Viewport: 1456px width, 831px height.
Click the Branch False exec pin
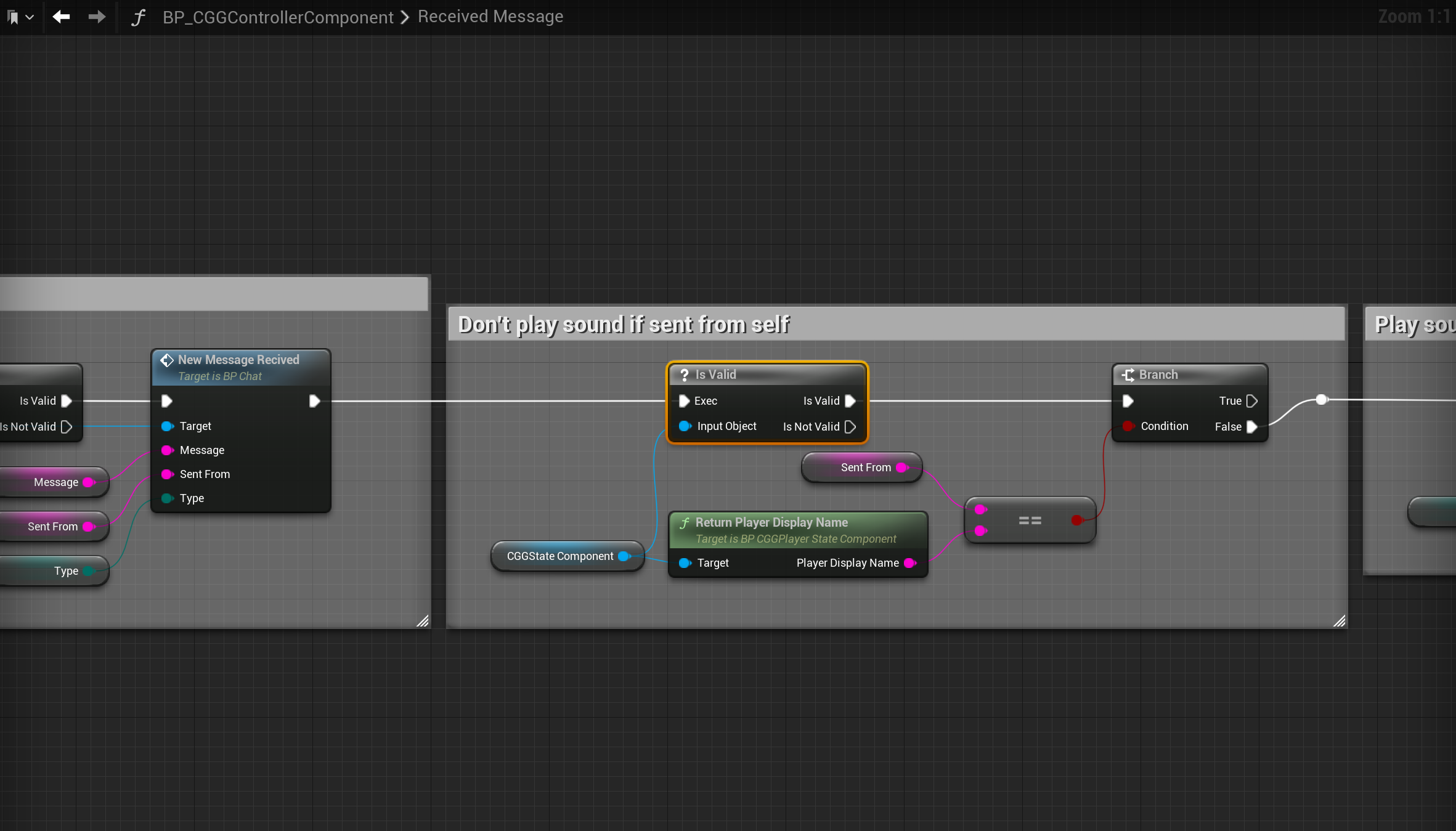click(x=1251, y=427)
